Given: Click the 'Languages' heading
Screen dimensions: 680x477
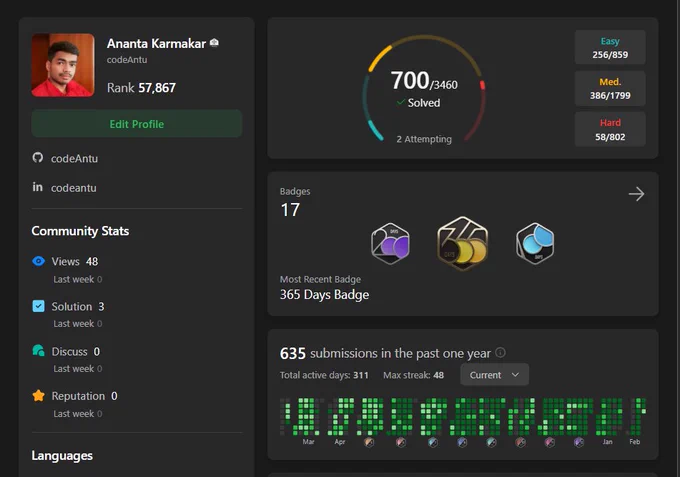Looking at the screenshot, I should click(62, 456).
